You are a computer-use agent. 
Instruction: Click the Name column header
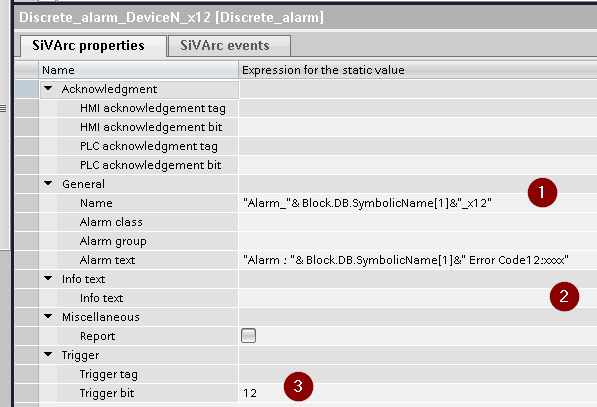pos(139,70)
